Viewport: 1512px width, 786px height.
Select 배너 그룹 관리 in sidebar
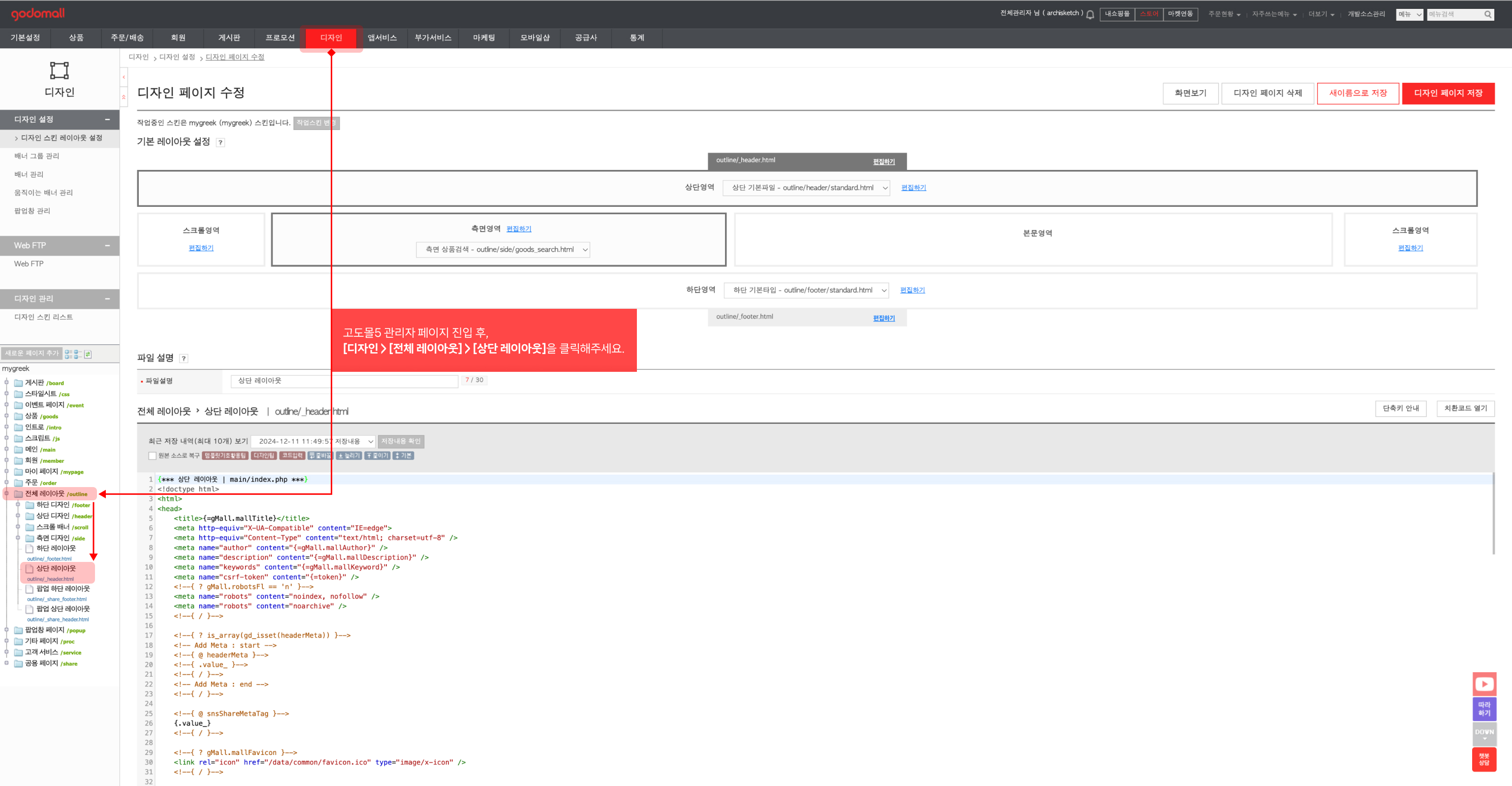[37, 156]
